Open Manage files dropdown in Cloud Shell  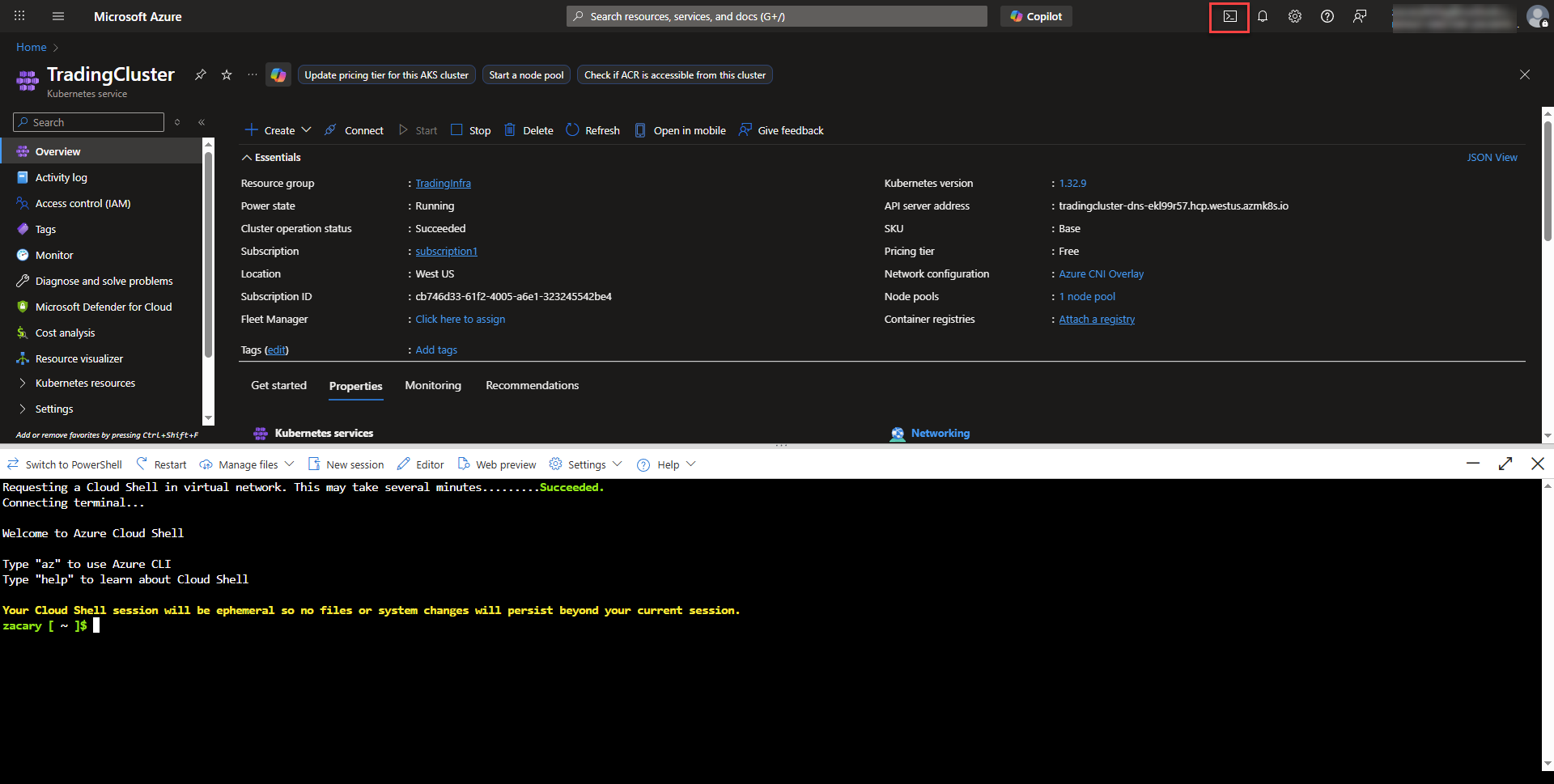coord(247,464)
